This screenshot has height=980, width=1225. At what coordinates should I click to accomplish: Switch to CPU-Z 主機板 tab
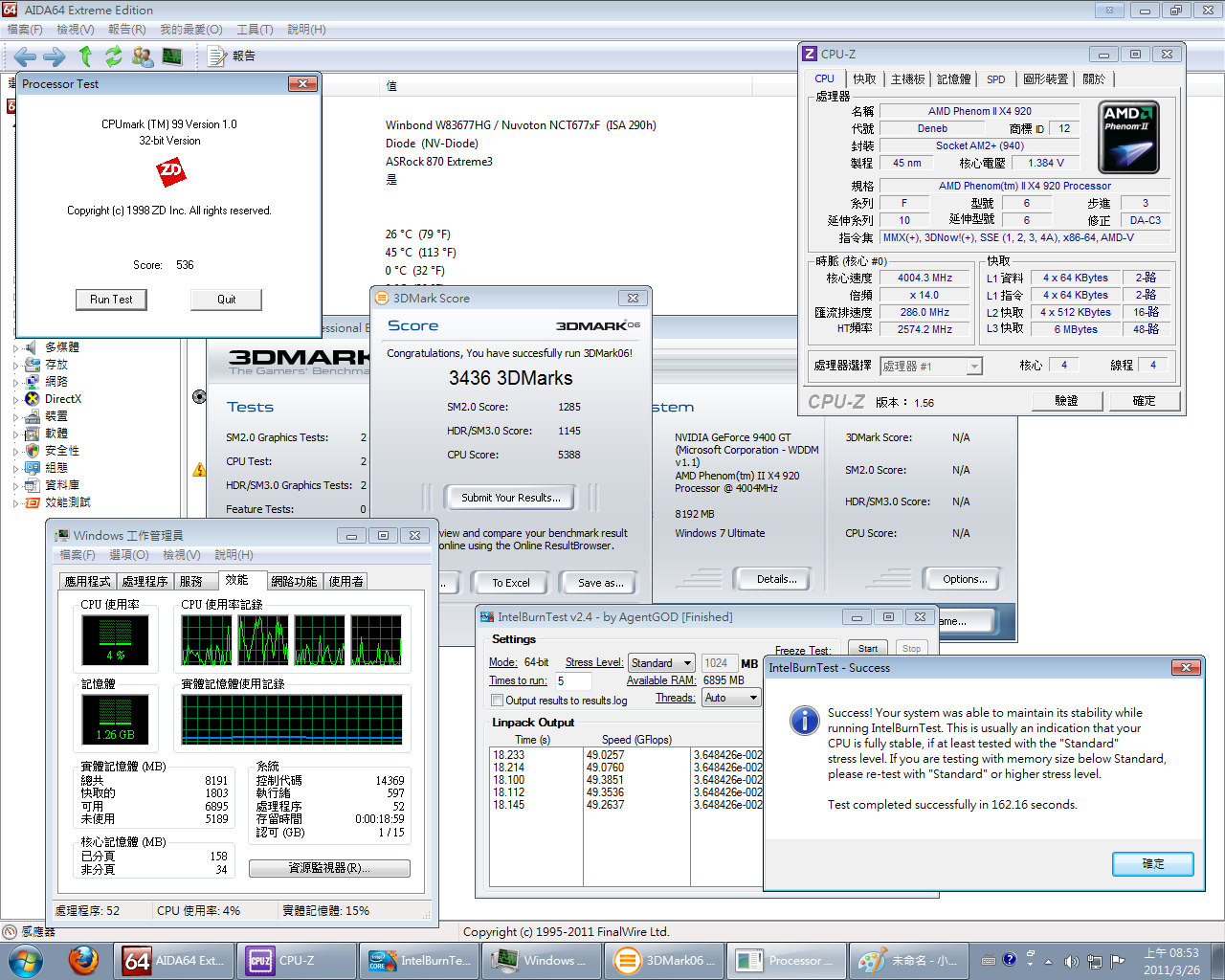(x=907, y=79)
